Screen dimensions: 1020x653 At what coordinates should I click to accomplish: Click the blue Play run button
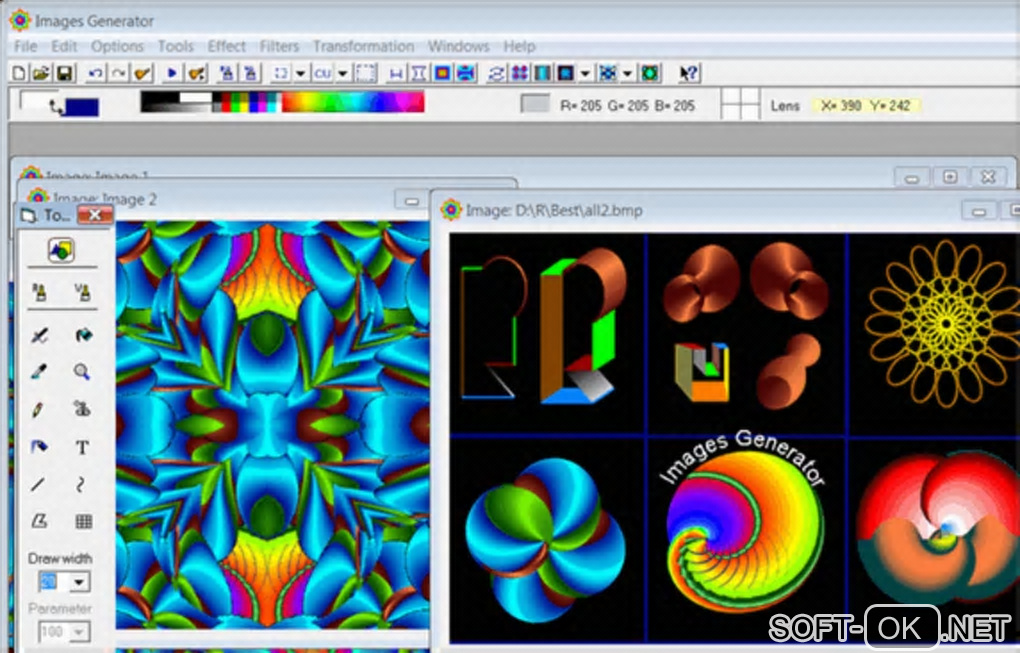point(172,73)
